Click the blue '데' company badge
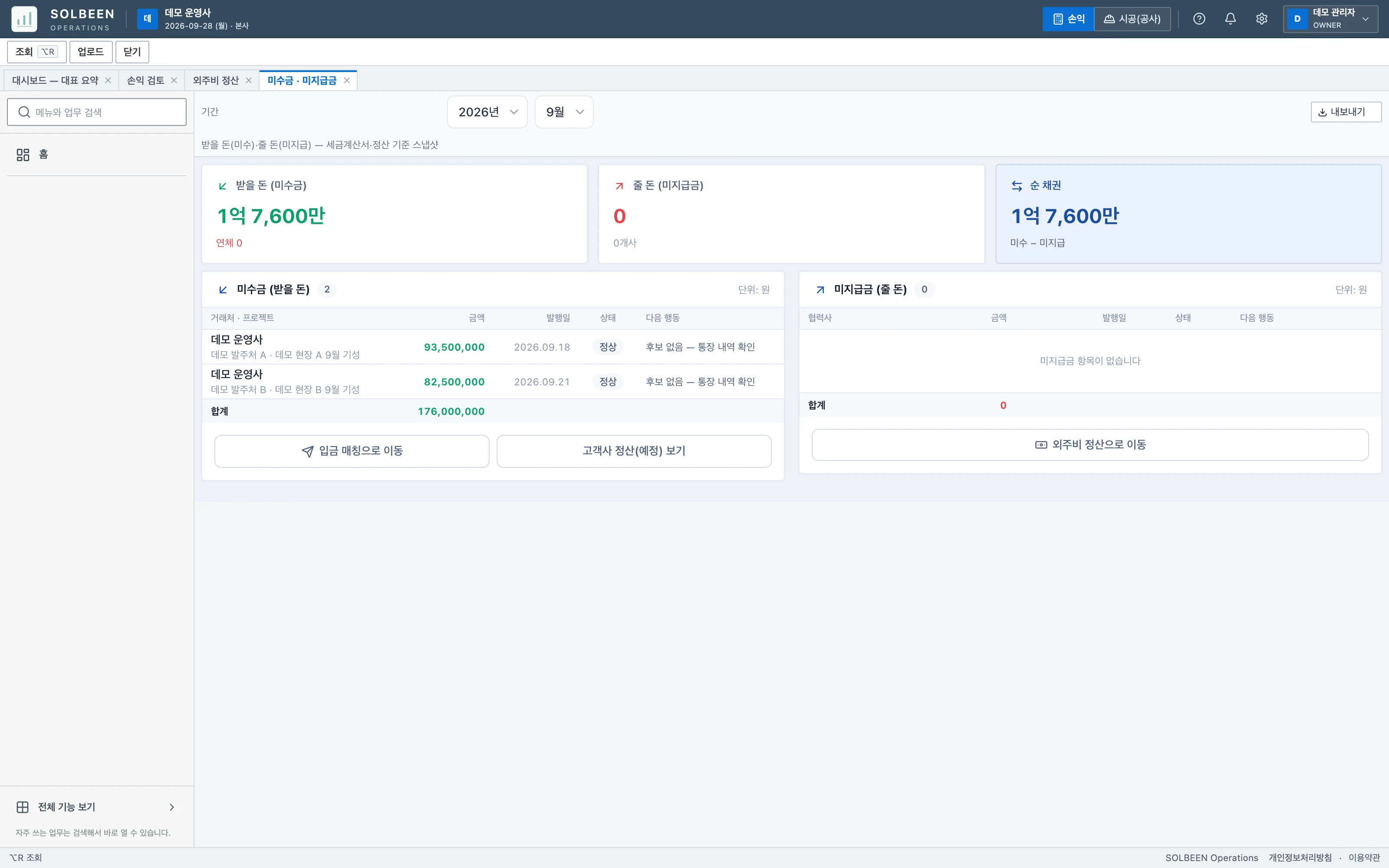Screen dimensions: 1389x868 [147, 19]
